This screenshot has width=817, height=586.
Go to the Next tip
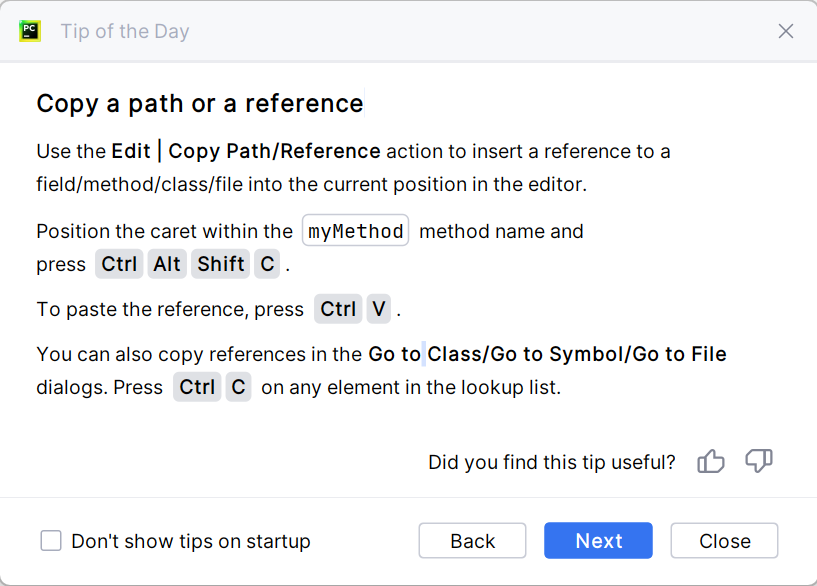598,541
